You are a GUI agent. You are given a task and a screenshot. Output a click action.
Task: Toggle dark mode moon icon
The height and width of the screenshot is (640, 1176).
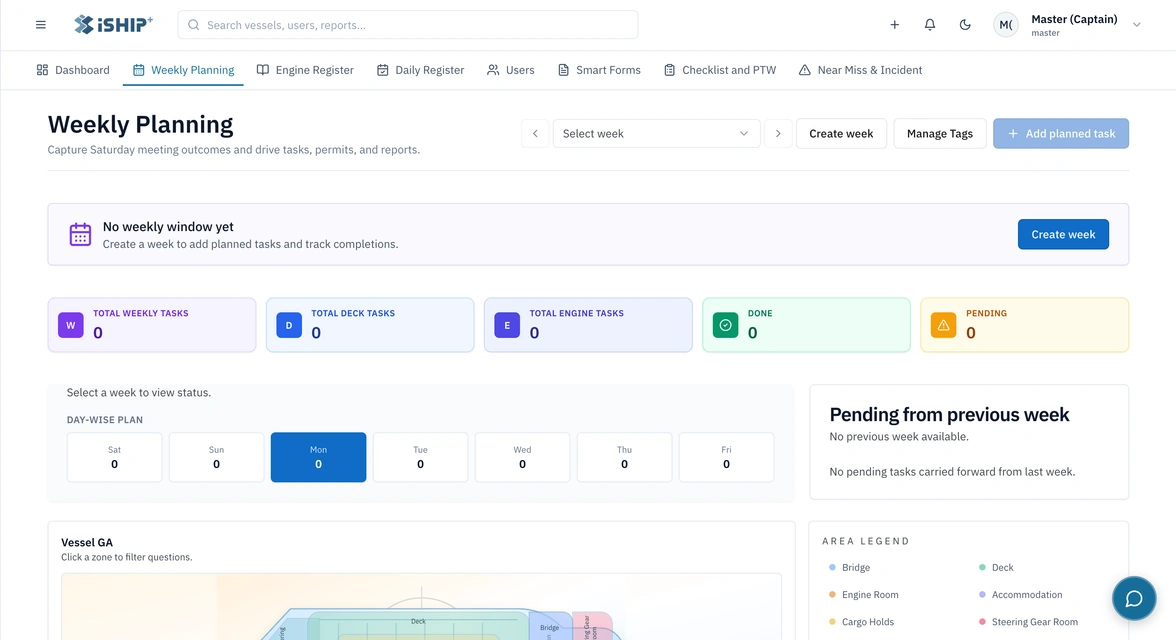click(964, 25)
